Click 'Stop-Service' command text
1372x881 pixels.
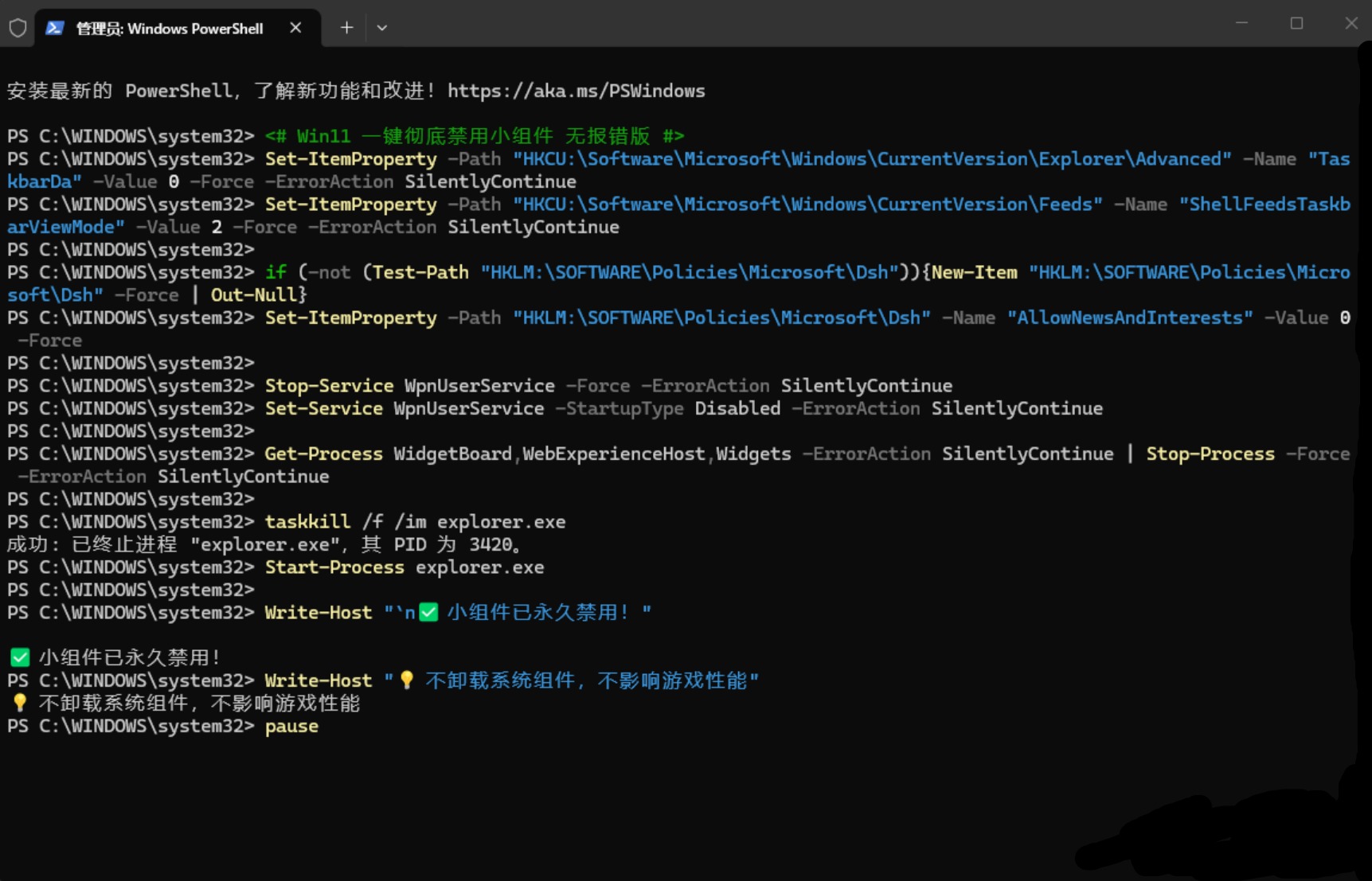tap(329, 386)
